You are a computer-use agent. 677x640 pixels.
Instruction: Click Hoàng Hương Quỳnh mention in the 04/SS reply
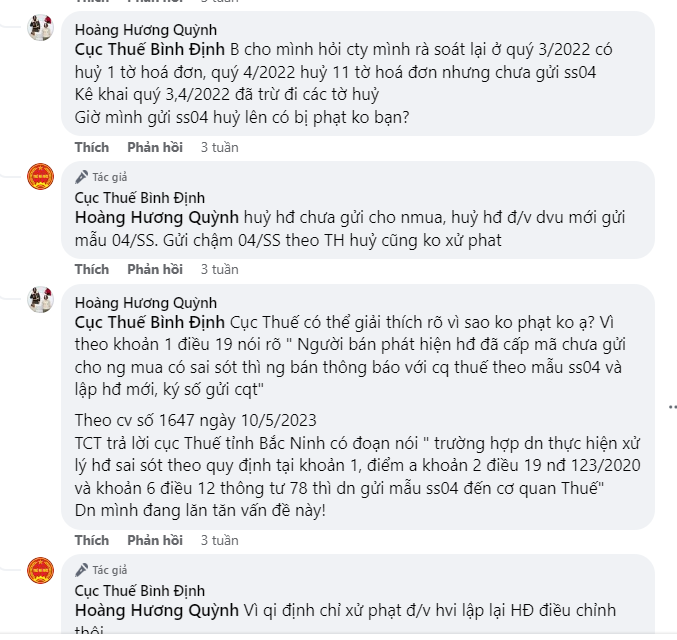click(x=157, y=218)
